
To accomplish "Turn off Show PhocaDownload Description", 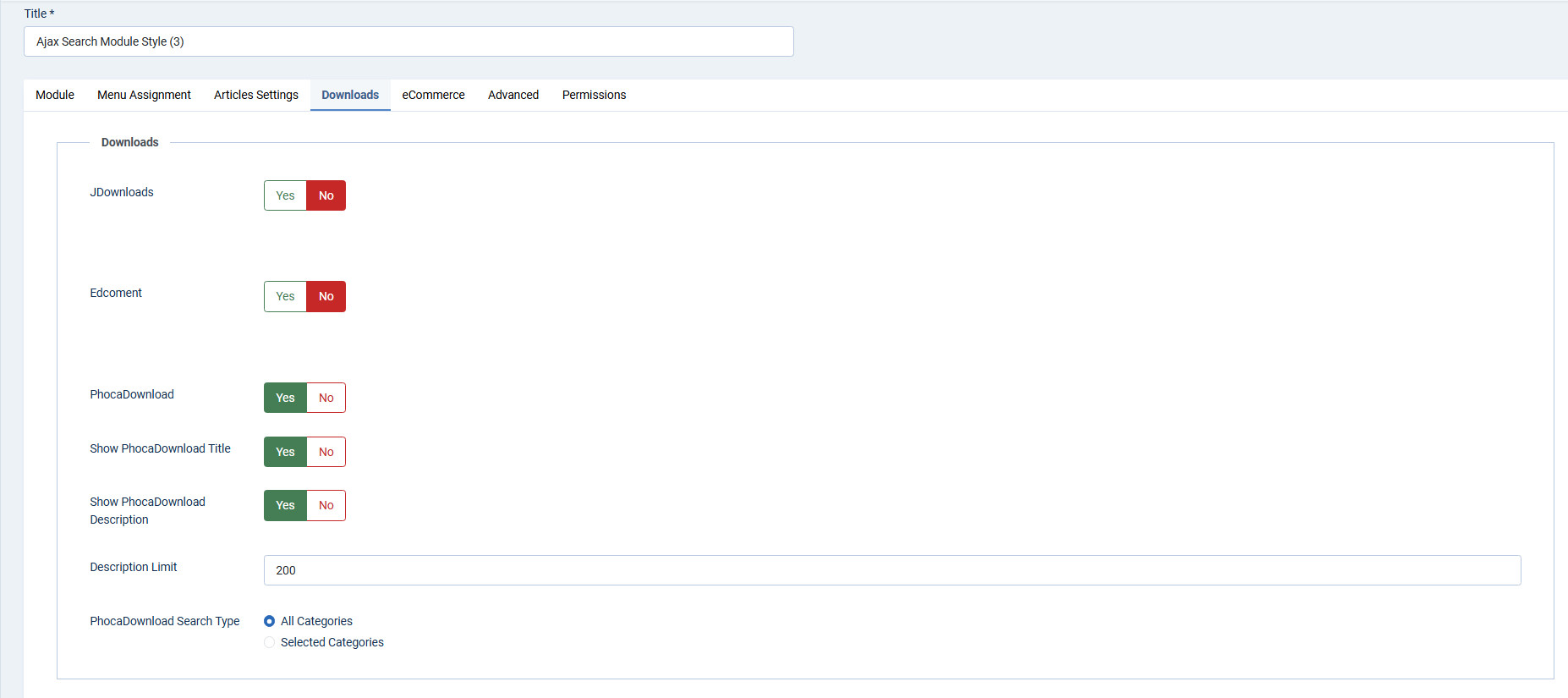I will (326, 505).
